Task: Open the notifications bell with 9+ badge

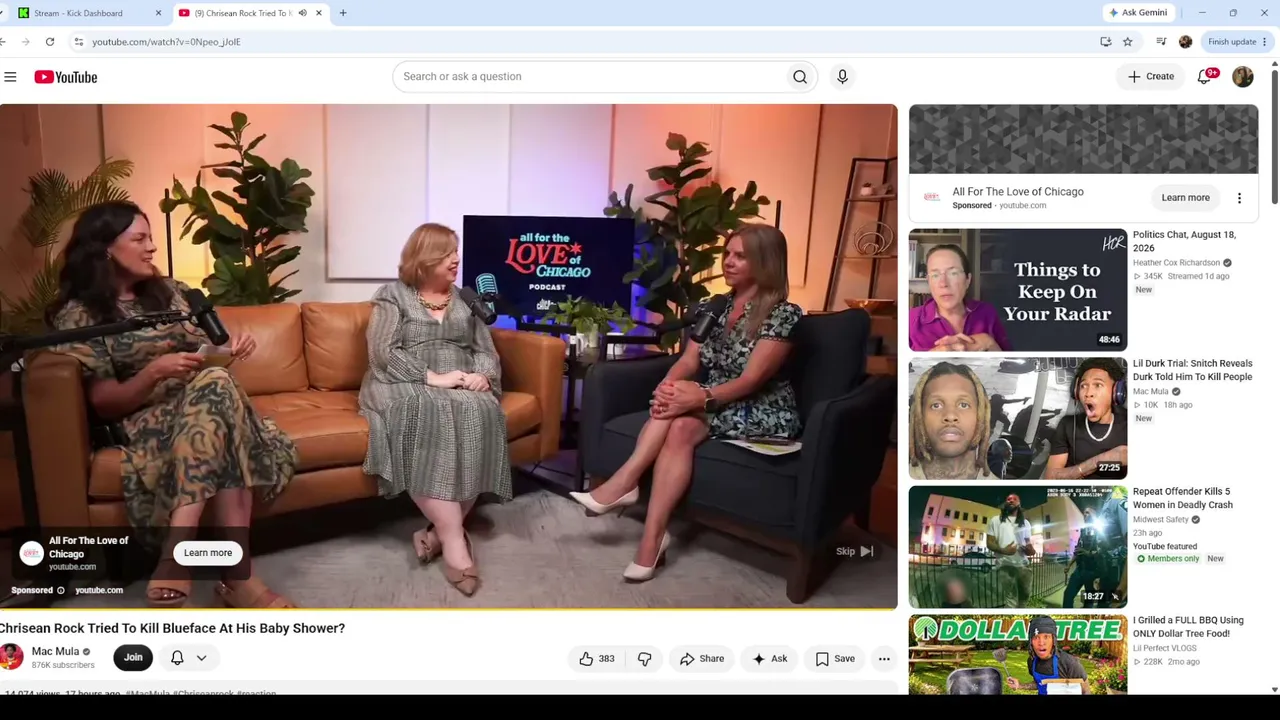Action: tap(1205, 77)
